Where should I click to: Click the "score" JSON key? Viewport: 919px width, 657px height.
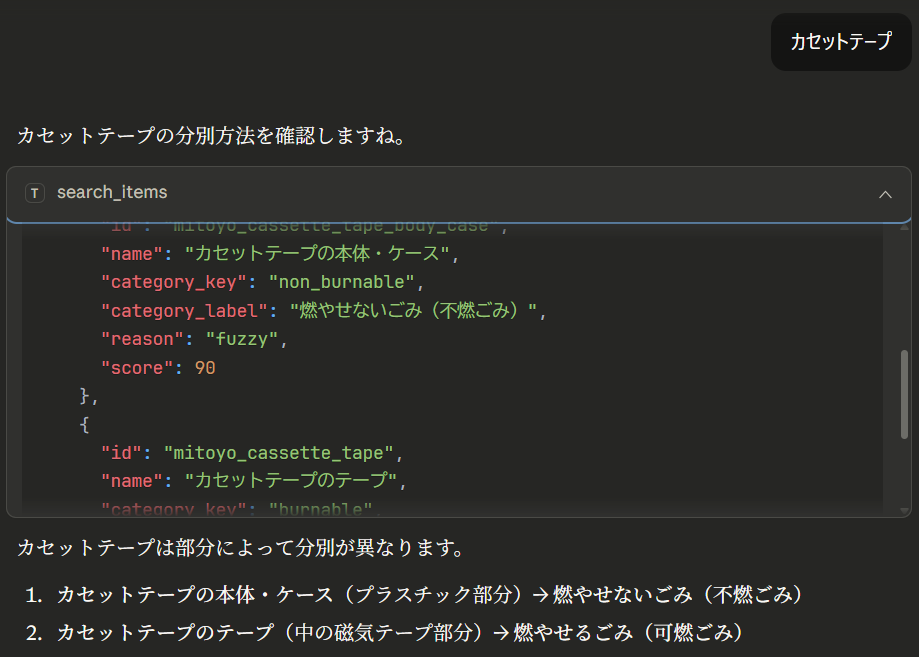[x=137, y=368]
